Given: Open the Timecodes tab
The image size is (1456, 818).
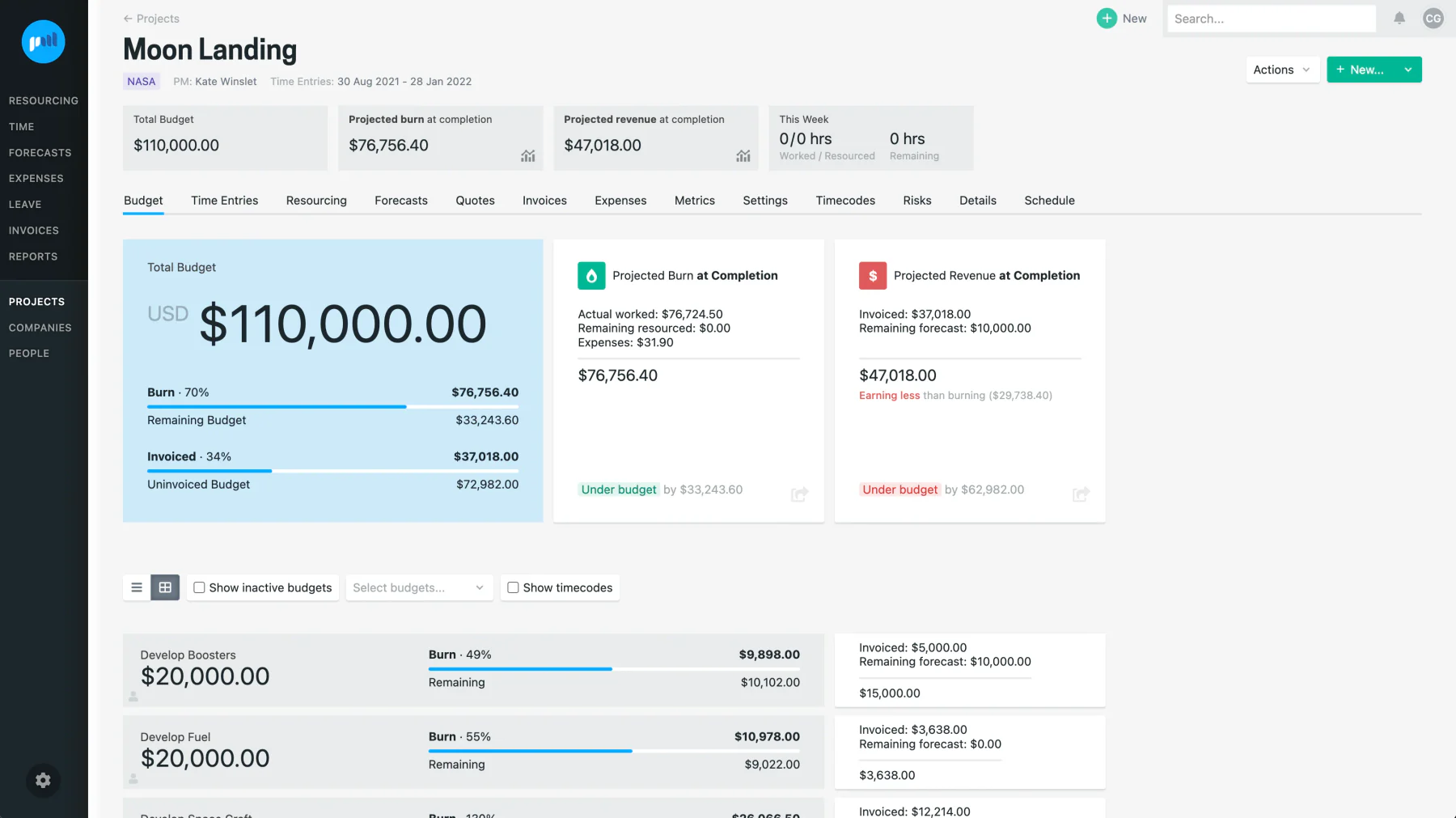Looking at the screenshot, I should pos(845,201).
